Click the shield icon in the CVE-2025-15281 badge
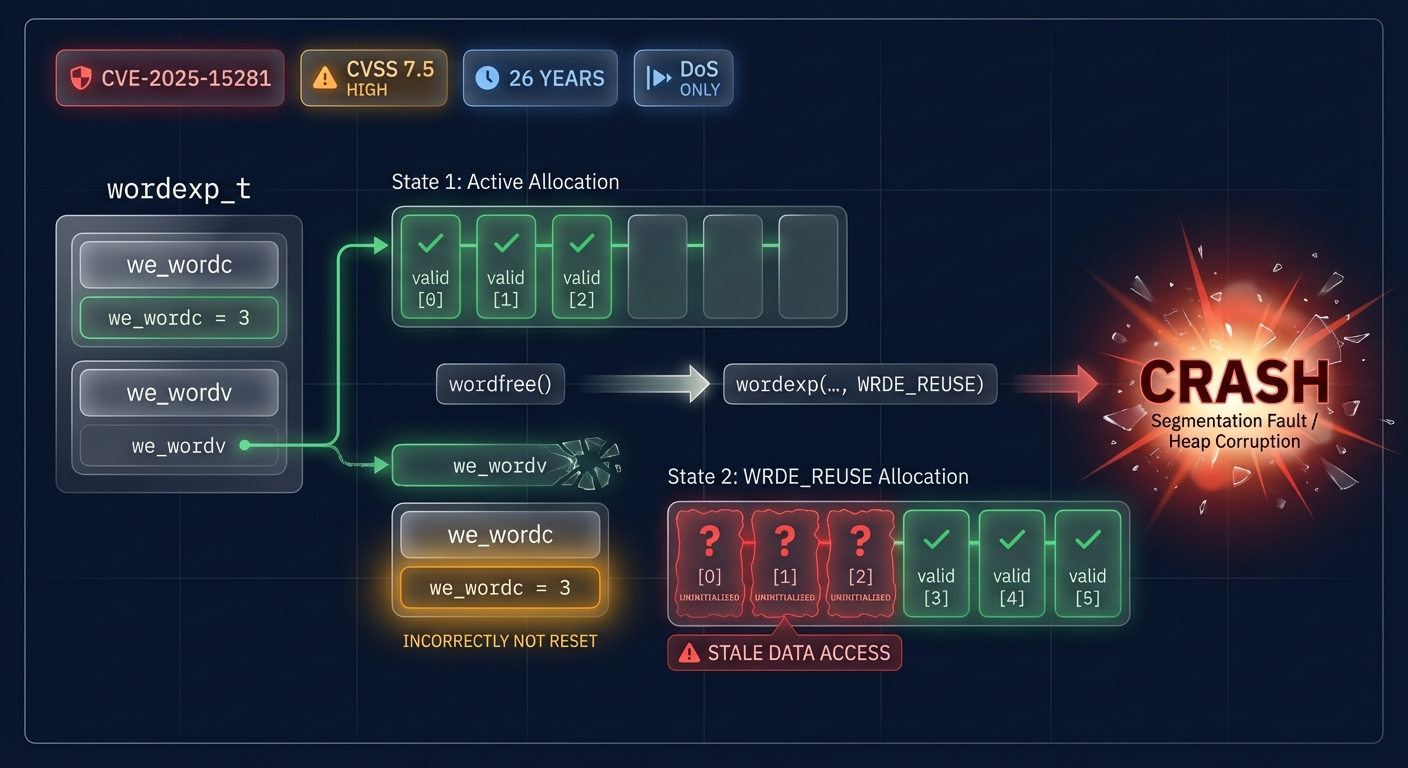The width and height of the screenshot is (1408, 768). tap(82, 78)
